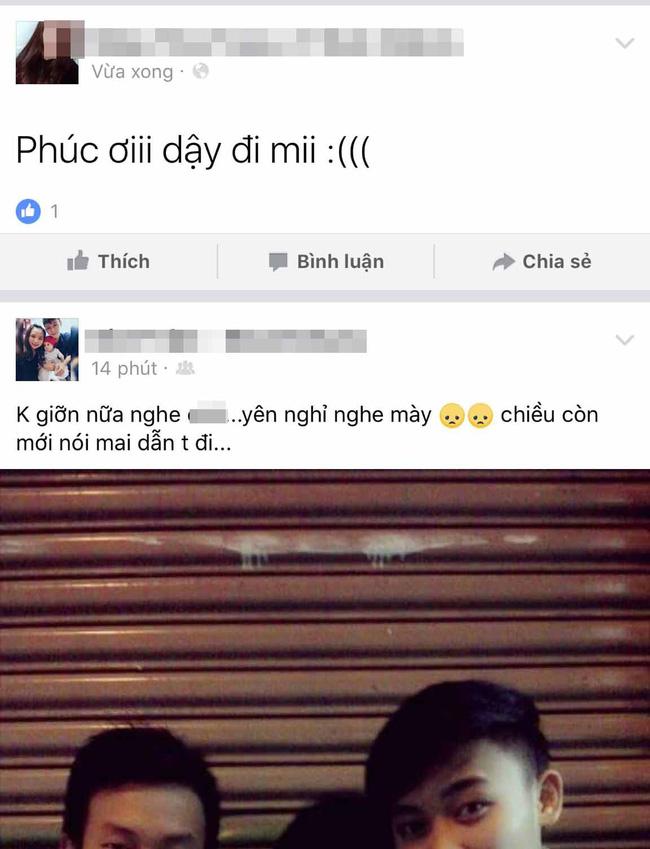Open Bình luận to comment
This screenshot has height=849, width=650.
pos(327,262)
